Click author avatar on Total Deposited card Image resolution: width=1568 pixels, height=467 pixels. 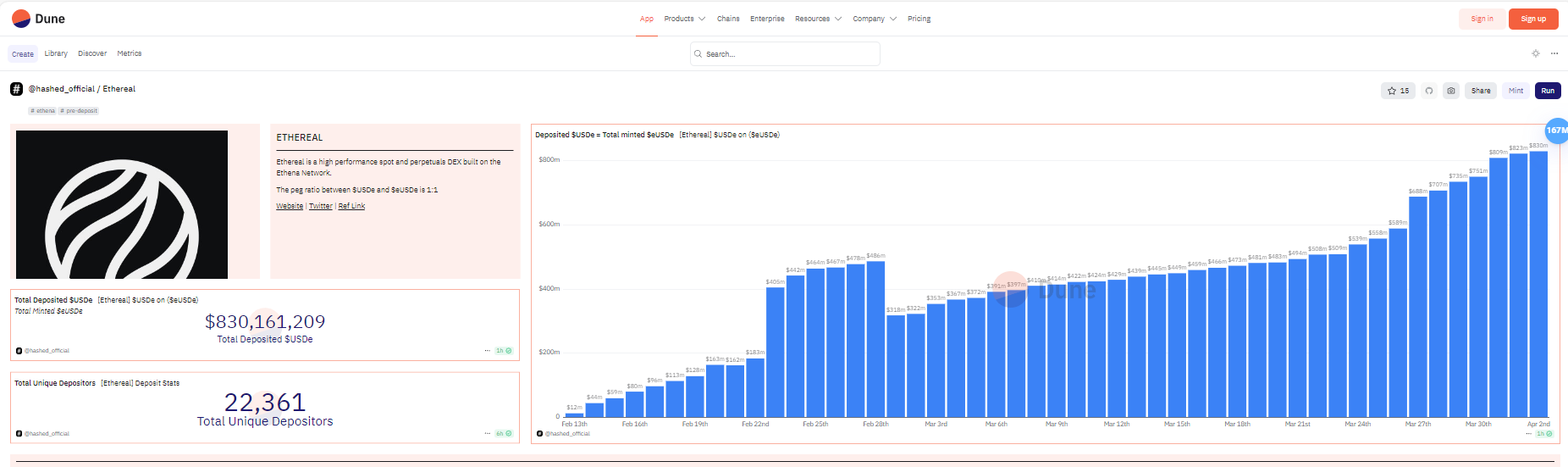(x=19, y=350)
